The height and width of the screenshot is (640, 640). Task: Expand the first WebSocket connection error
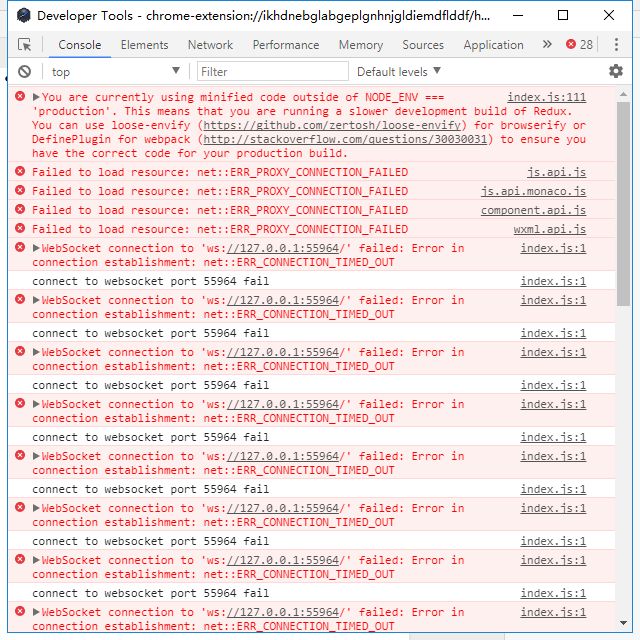coord(36,248)
